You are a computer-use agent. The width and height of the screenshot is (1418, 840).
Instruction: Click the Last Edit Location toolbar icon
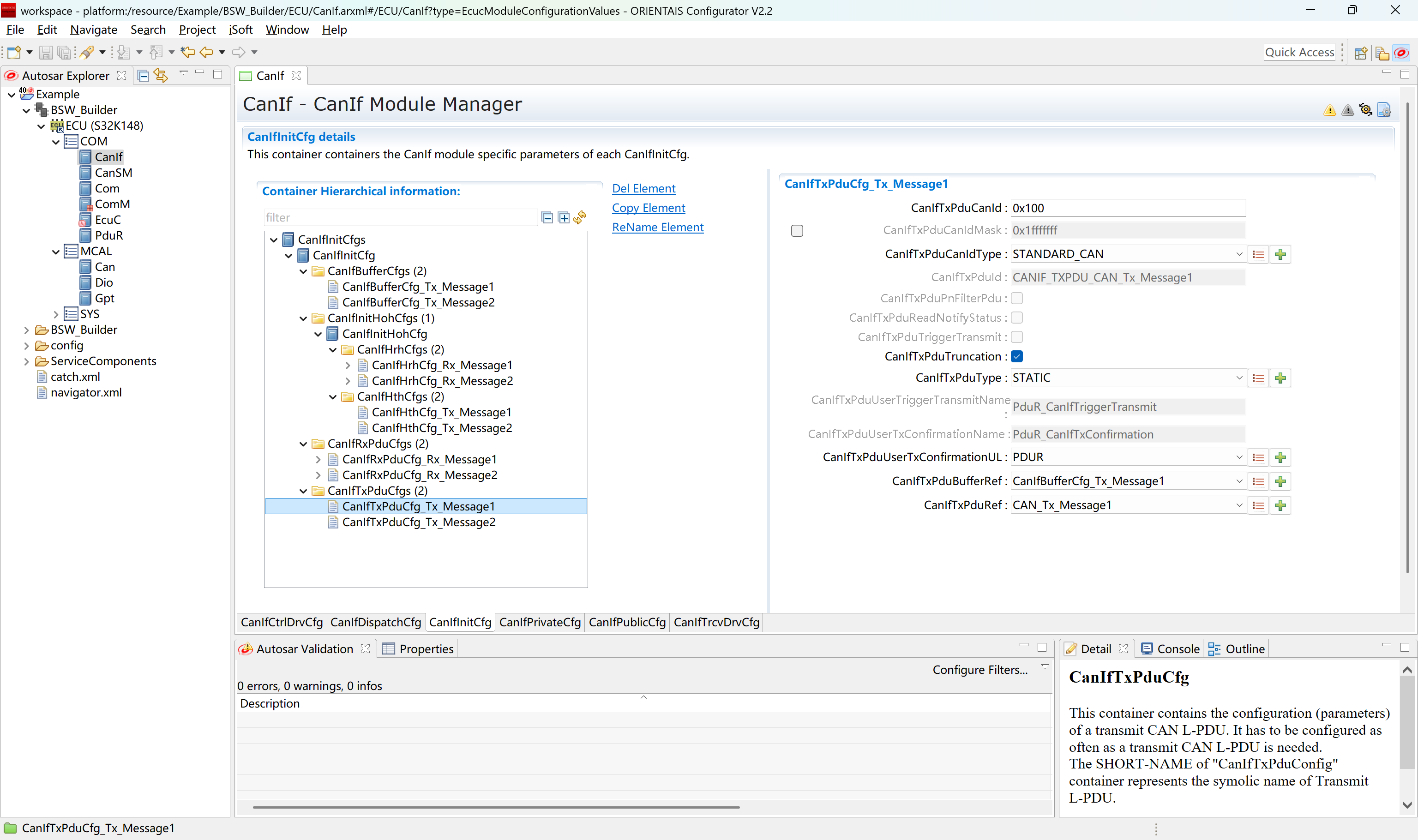(x=188, y=52)
